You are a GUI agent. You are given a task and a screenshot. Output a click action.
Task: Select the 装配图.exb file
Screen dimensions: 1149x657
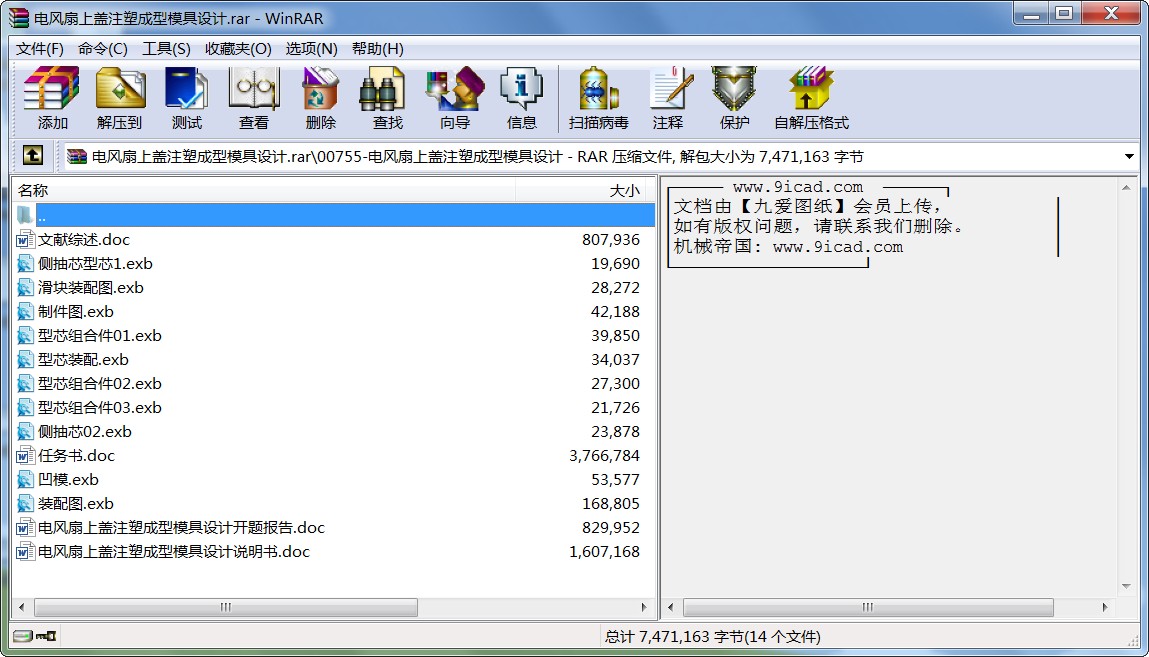(76, 504)
